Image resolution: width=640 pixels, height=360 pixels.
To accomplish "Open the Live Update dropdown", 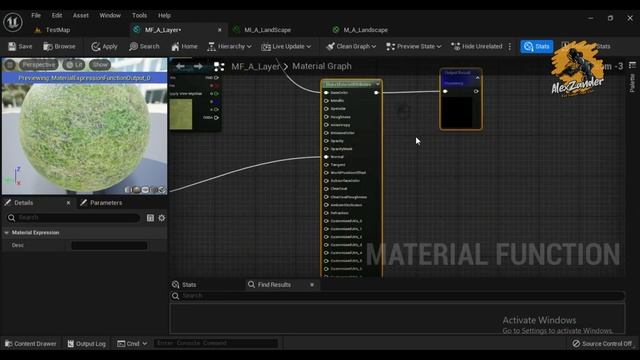I will [x=286, y=47].
